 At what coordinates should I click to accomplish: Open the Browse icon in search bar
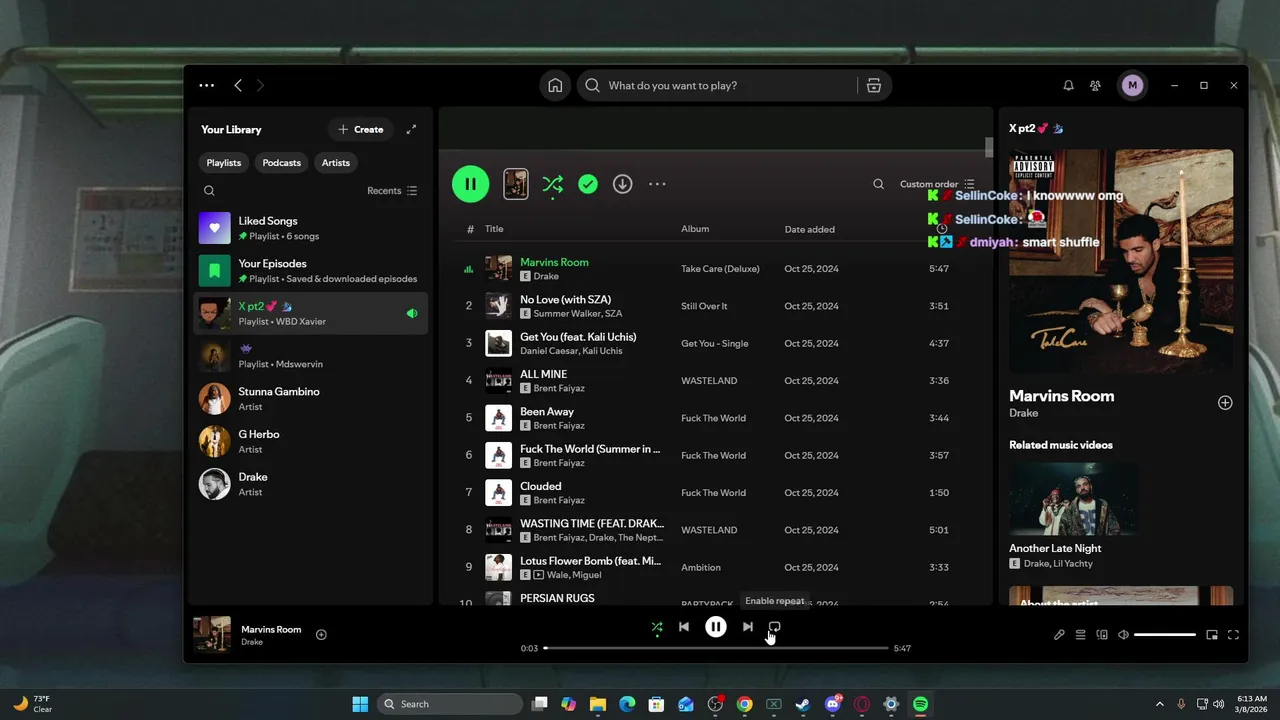(x=874, y=86)
